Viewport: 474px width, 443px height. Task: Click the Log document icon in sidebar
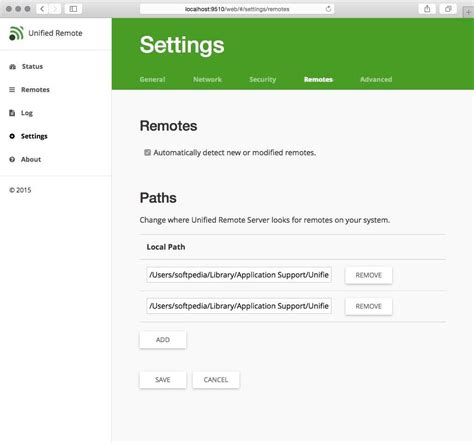(12, 113)
